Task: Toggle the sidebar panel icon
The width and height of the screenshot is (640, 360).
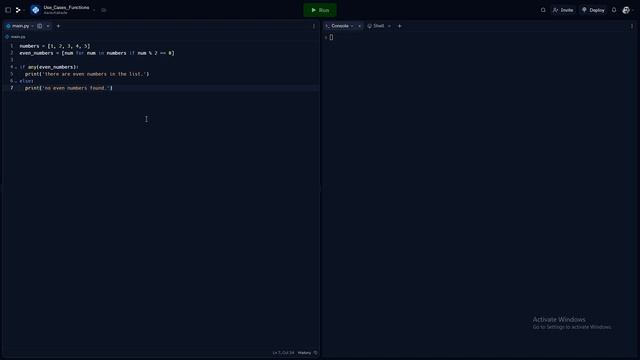Action: [8, 10]
